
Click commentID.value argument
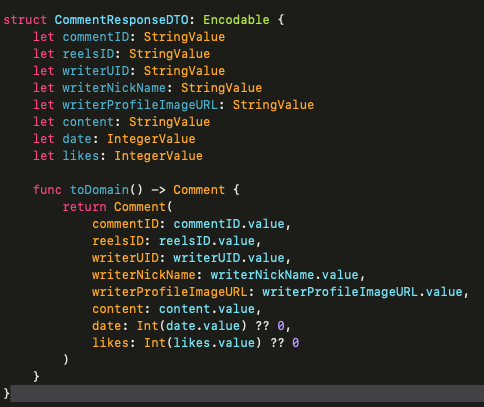click(229, 224)
